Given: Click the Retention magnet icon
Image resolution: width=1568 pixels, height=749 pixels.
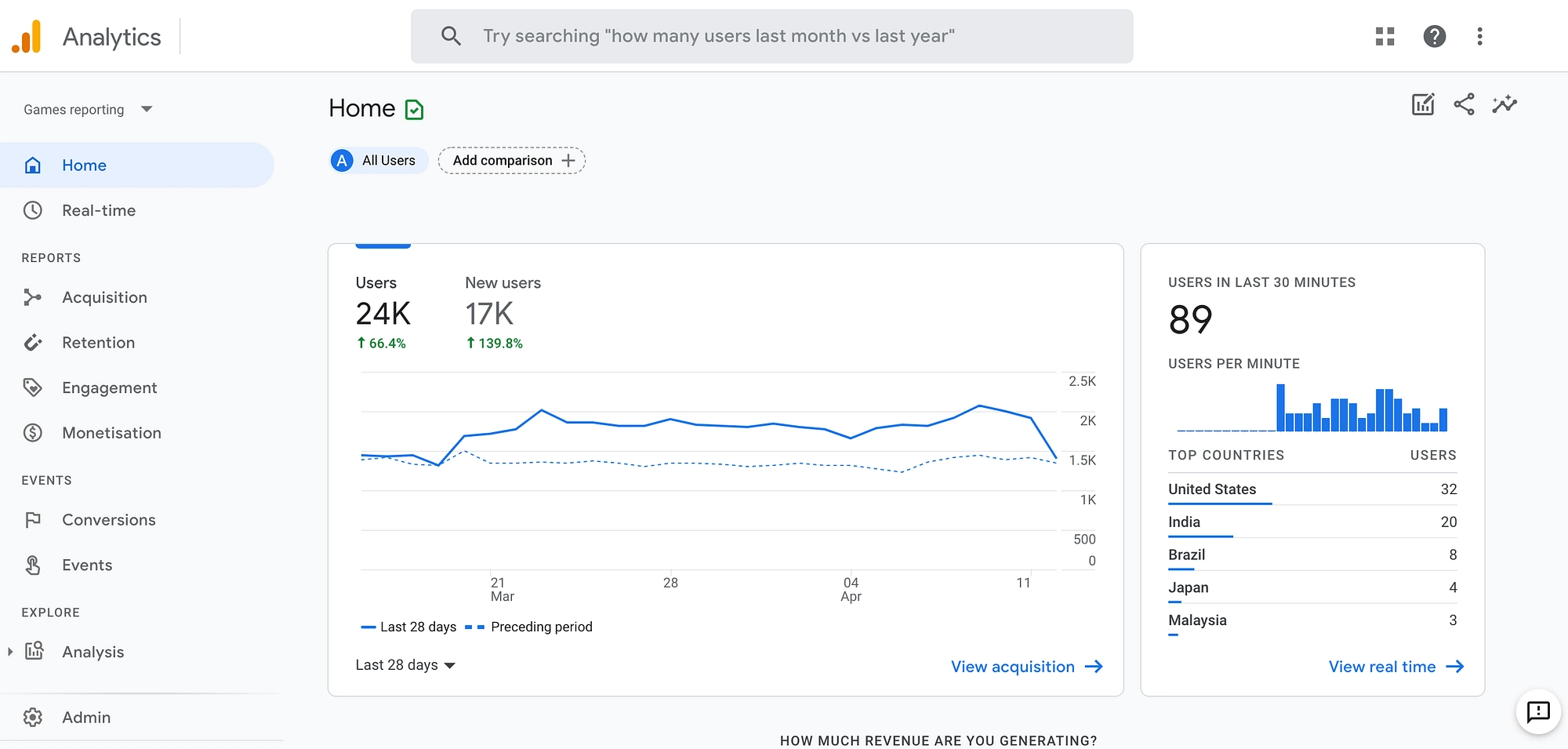Looking at the screenshot, I should click(33, 343).
